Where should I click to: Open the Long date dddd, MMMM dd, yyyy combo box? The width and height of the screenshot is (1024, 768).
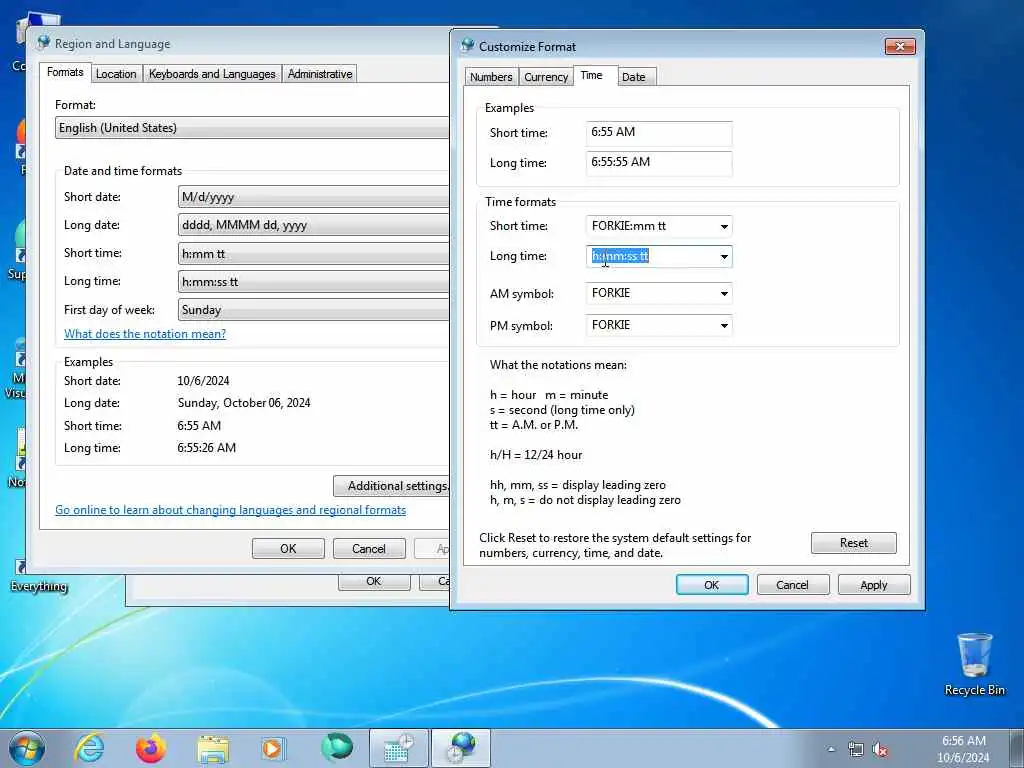click(313, 225)
